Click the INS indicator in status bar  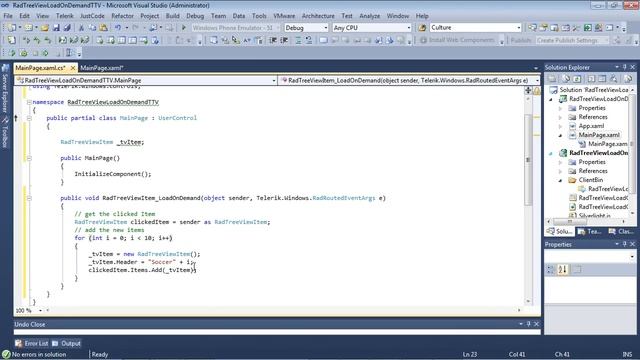(x=627, y=354)
